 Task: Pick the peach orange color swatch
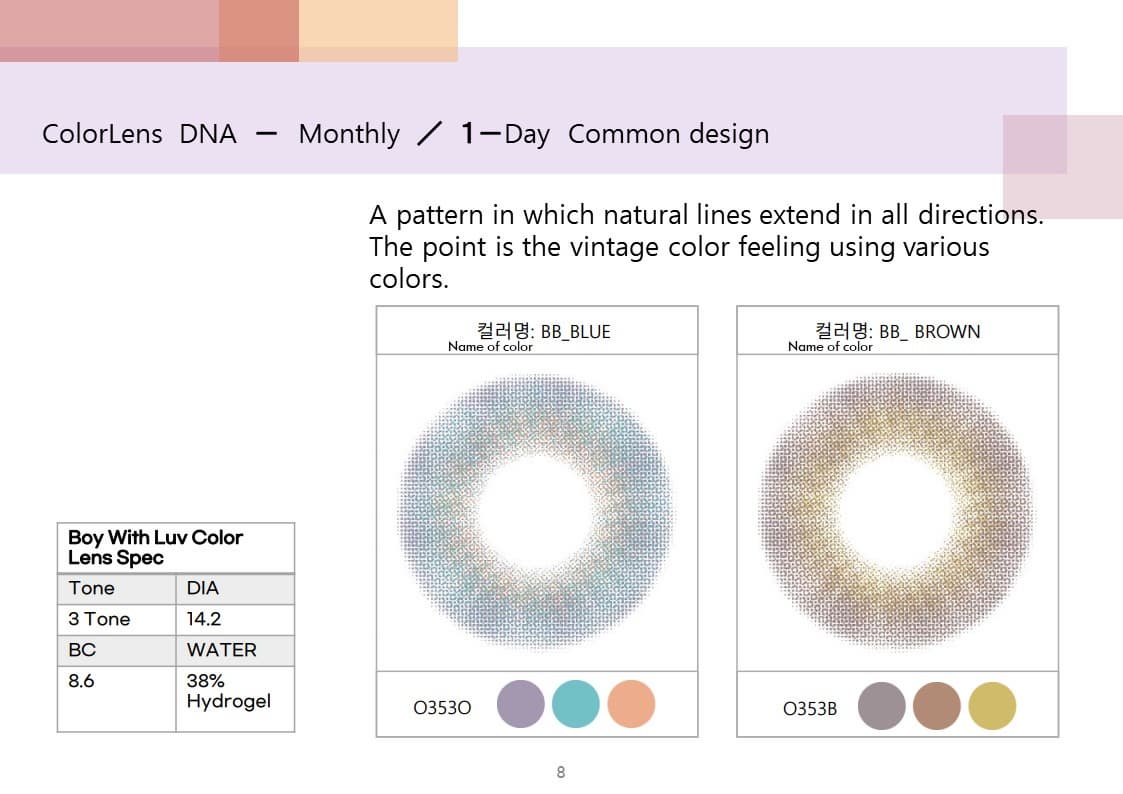coord(631,704)
